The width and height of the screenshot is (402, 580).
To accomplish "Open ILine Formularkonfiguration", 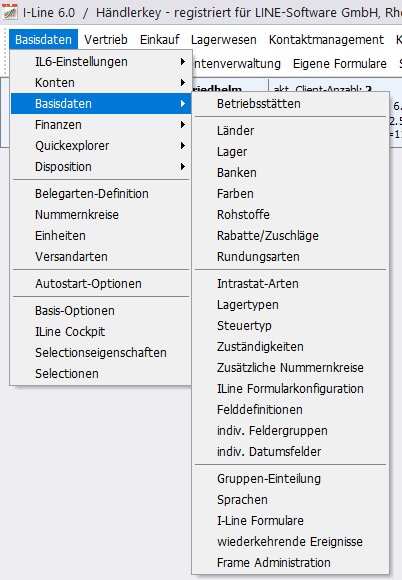I will point(290,389).
